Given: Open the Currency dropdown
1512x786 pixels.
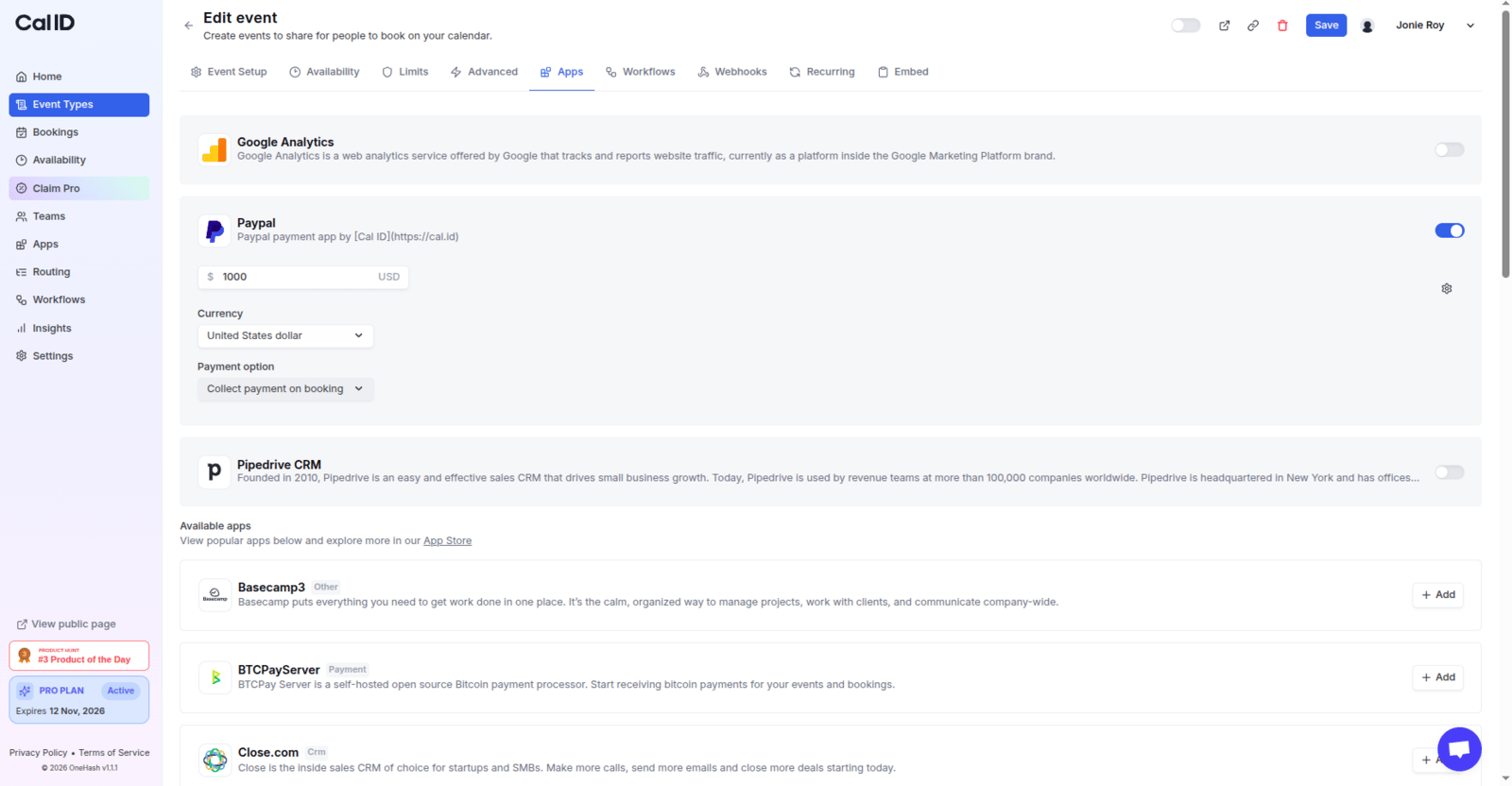Looking at the screenshot, I should (x=285, y=335).
